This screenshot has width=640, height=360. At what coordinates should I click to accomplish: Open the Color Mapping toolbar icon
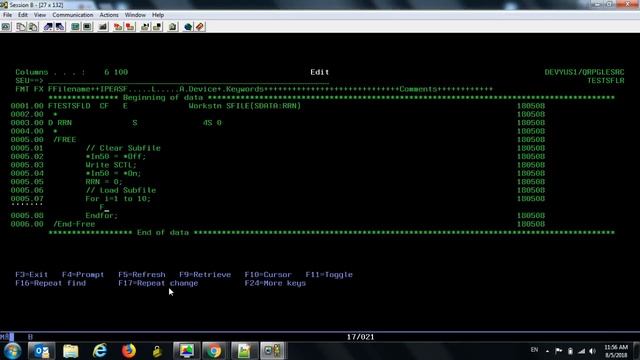[x=87, y=27]
